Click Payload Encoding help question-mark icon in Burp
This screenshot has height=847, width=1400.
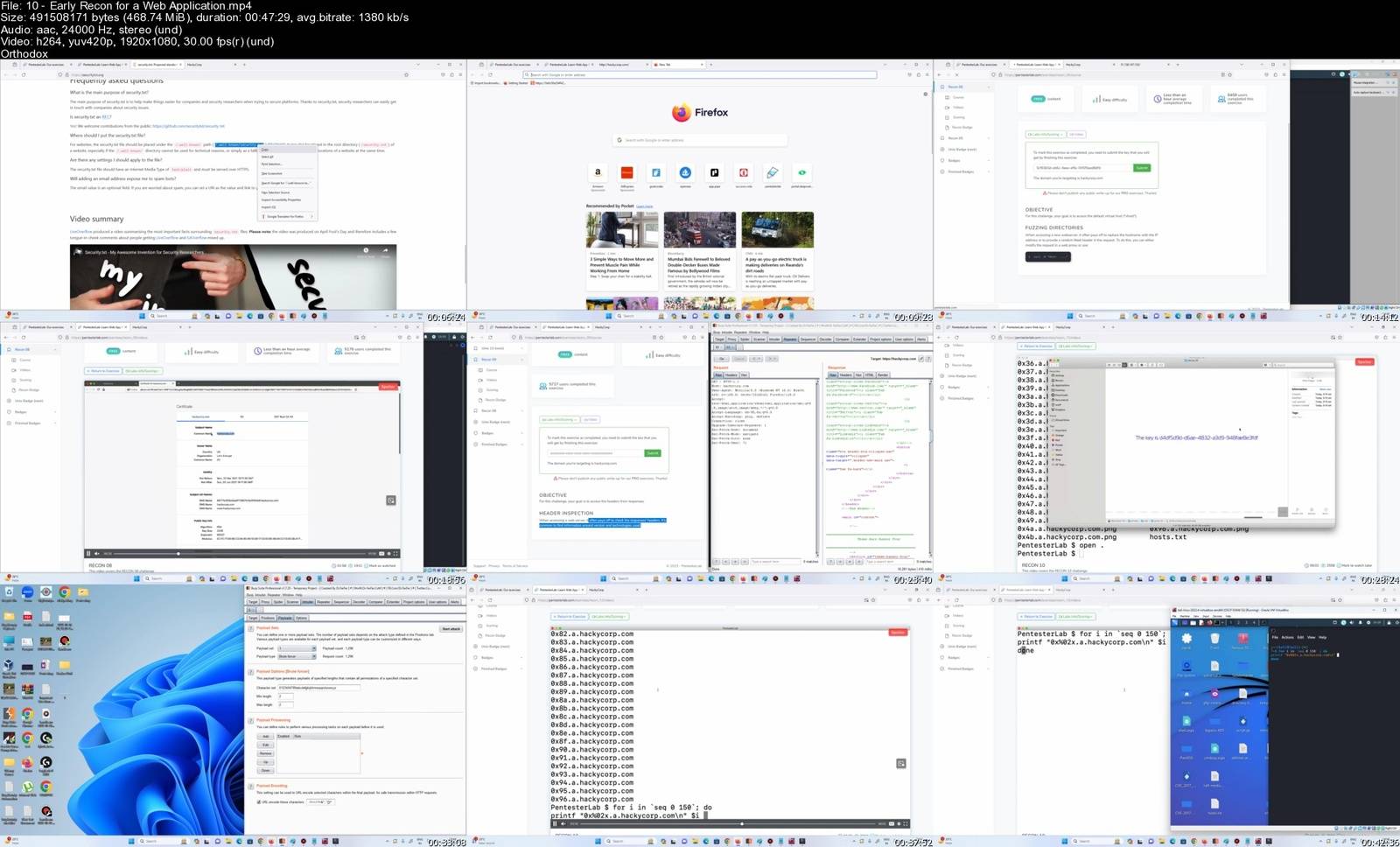coord(251,786)
